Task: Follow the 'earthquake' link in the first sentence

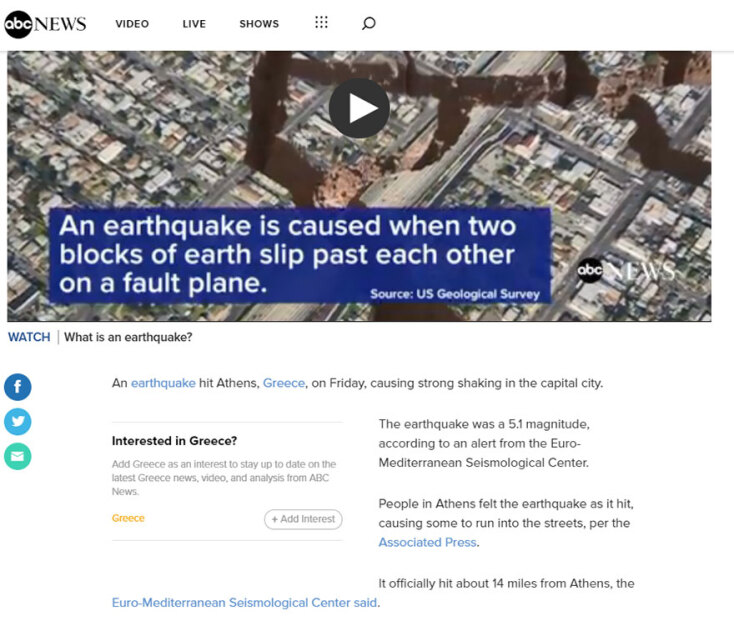Action: click(x=163, y=383)
